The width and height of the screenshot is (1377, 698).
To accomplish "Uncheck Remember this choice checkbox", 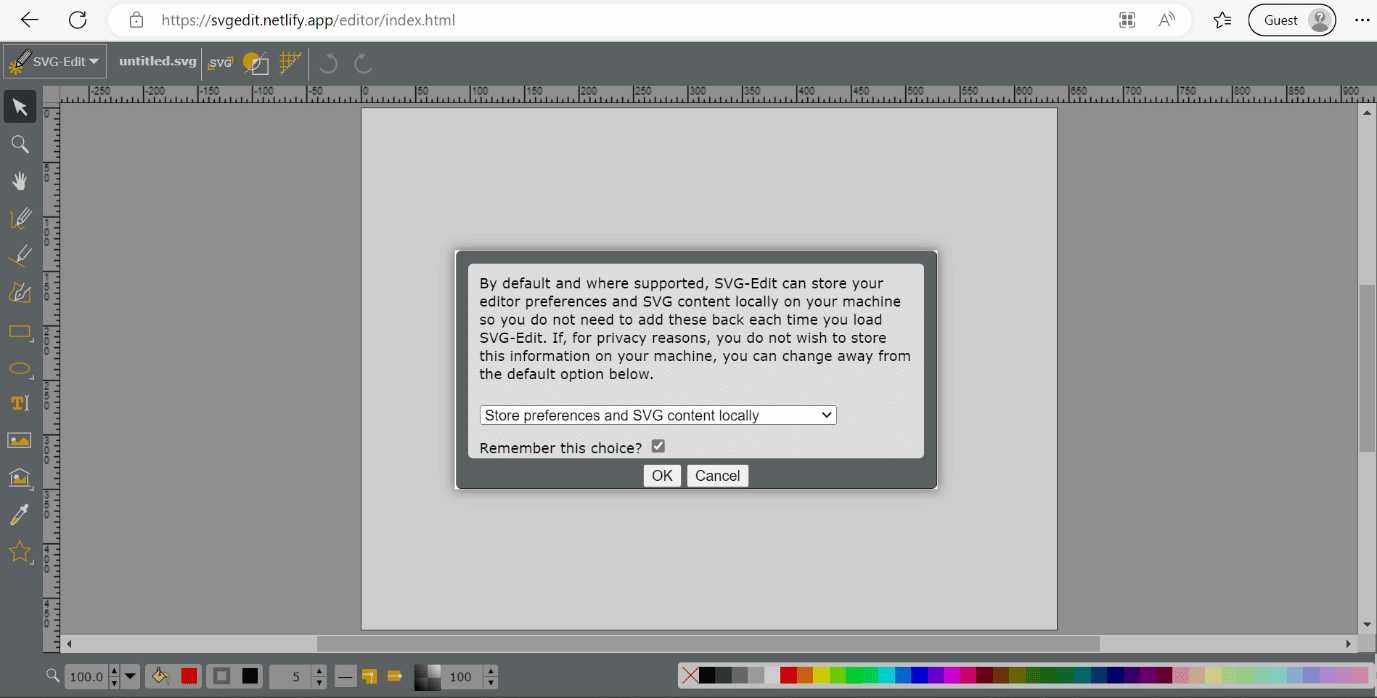I will [x=658, y=446].
